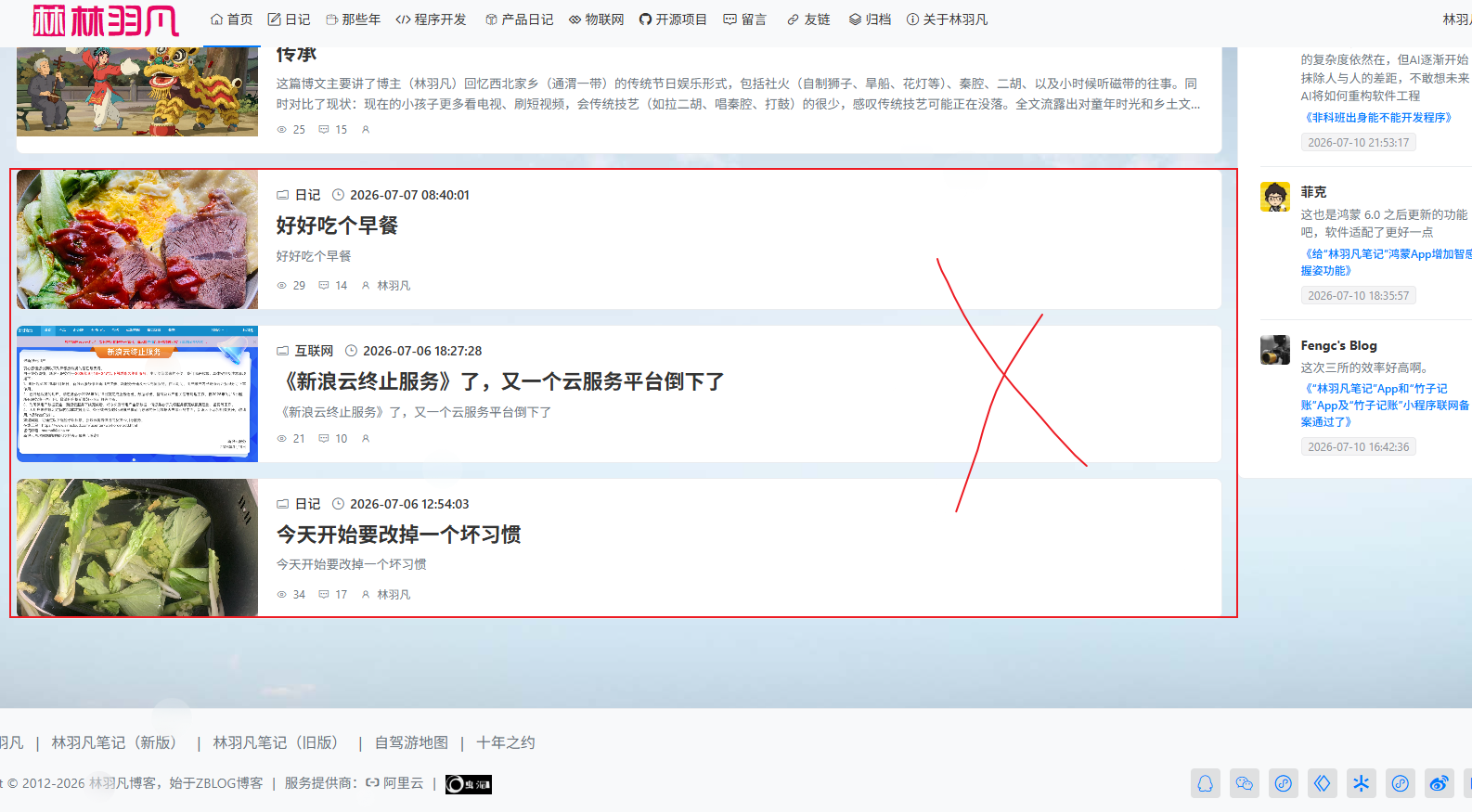Click the comment icon showing 15
This screenshot has width=1472, height=812.
324,130
